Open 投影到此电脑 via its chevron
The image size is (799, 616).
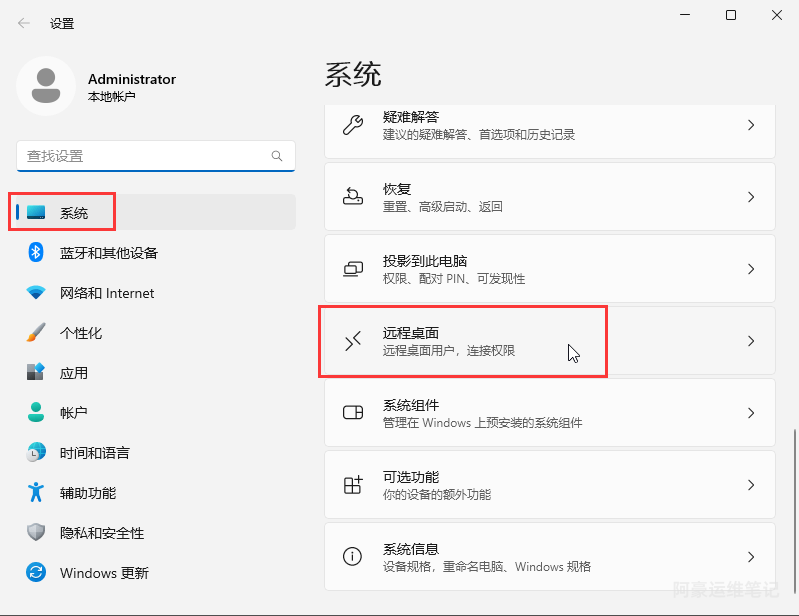(751, 269)
